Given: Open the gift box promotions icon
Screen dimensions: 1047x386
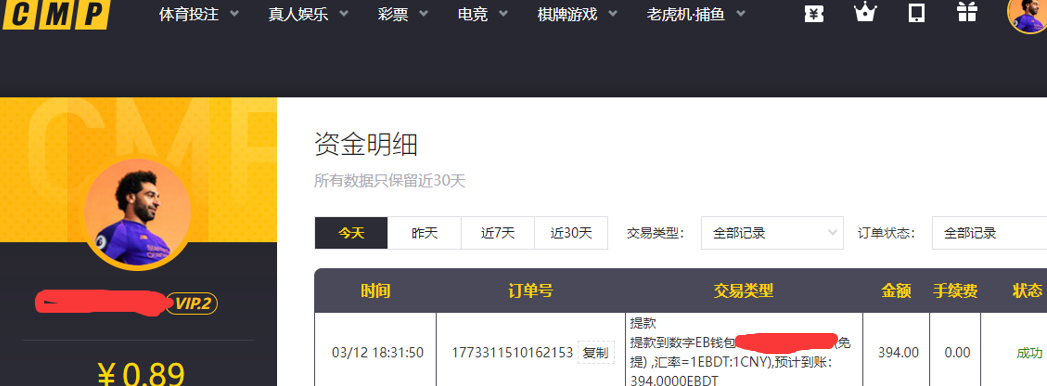Looking at the screenshot, I should pos(967,12).
